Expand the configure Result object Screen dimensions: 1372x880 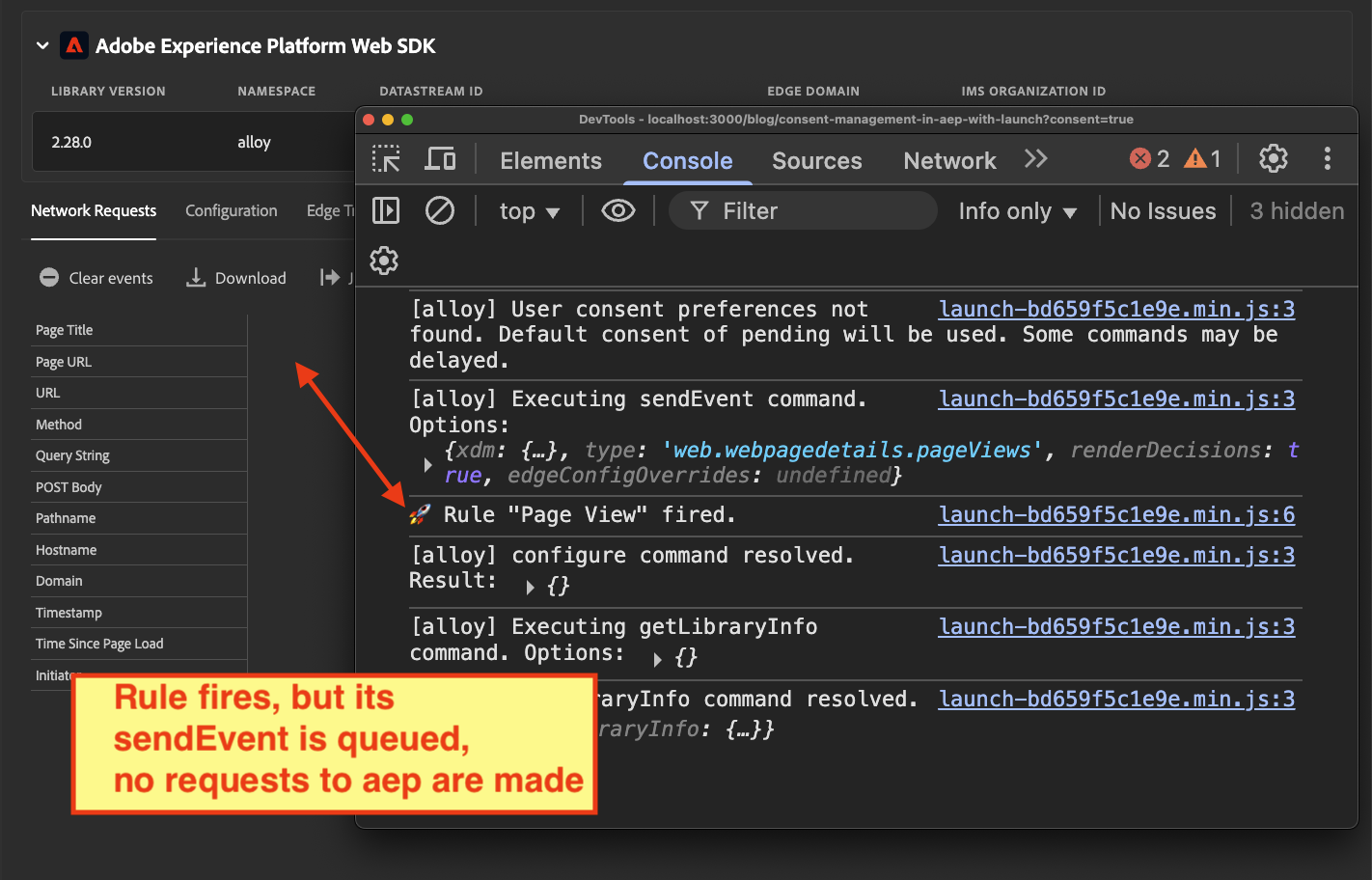pyautogui.click(x=530, y=587)
